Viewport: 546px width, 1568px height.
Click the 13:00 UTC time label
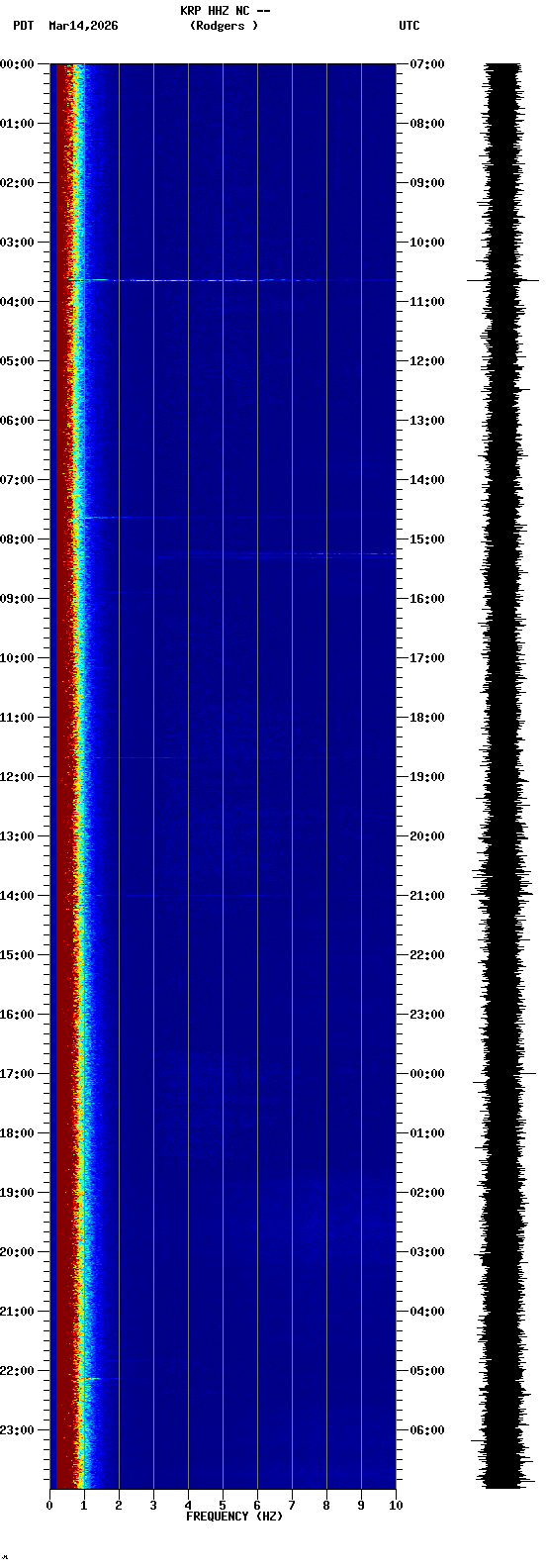[x=427, y=421]
